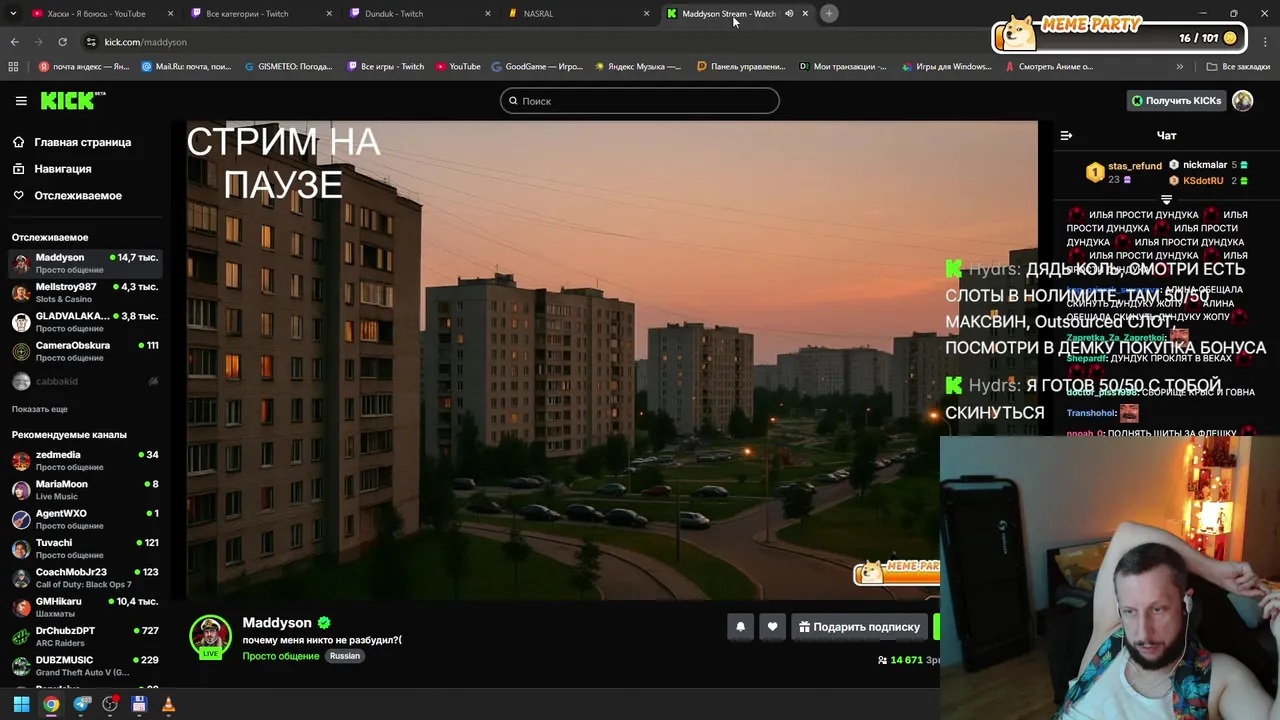Open Игры для Windows bookmark
The image size is (1280, 720).
(946, 67)
